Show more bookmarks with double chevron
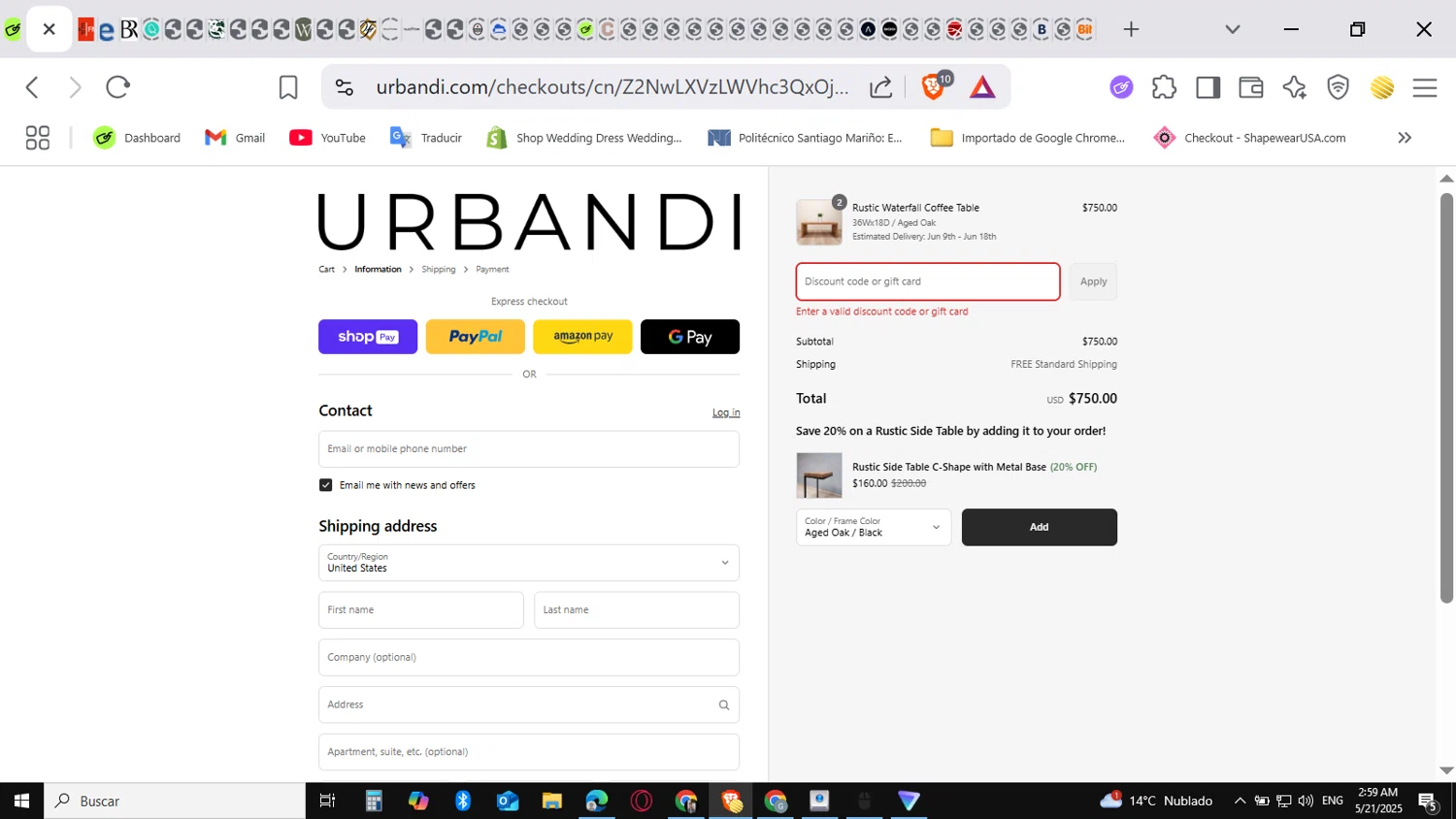Viewport: 1456px width, 819px height. [x=1404, y=138]
